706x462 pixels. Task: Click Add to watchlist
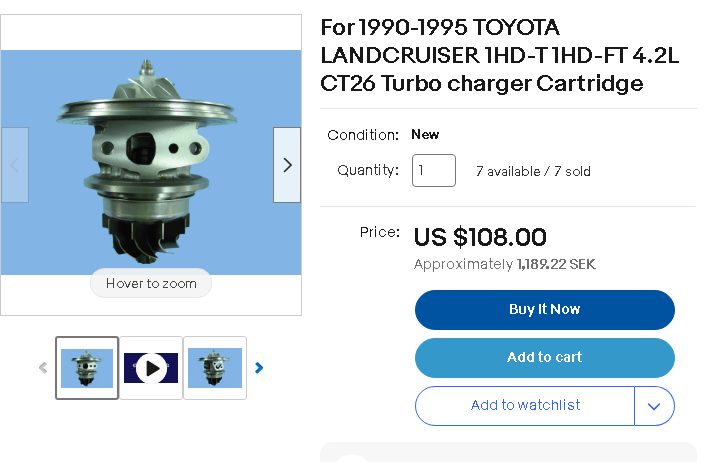tap(525, 405)
